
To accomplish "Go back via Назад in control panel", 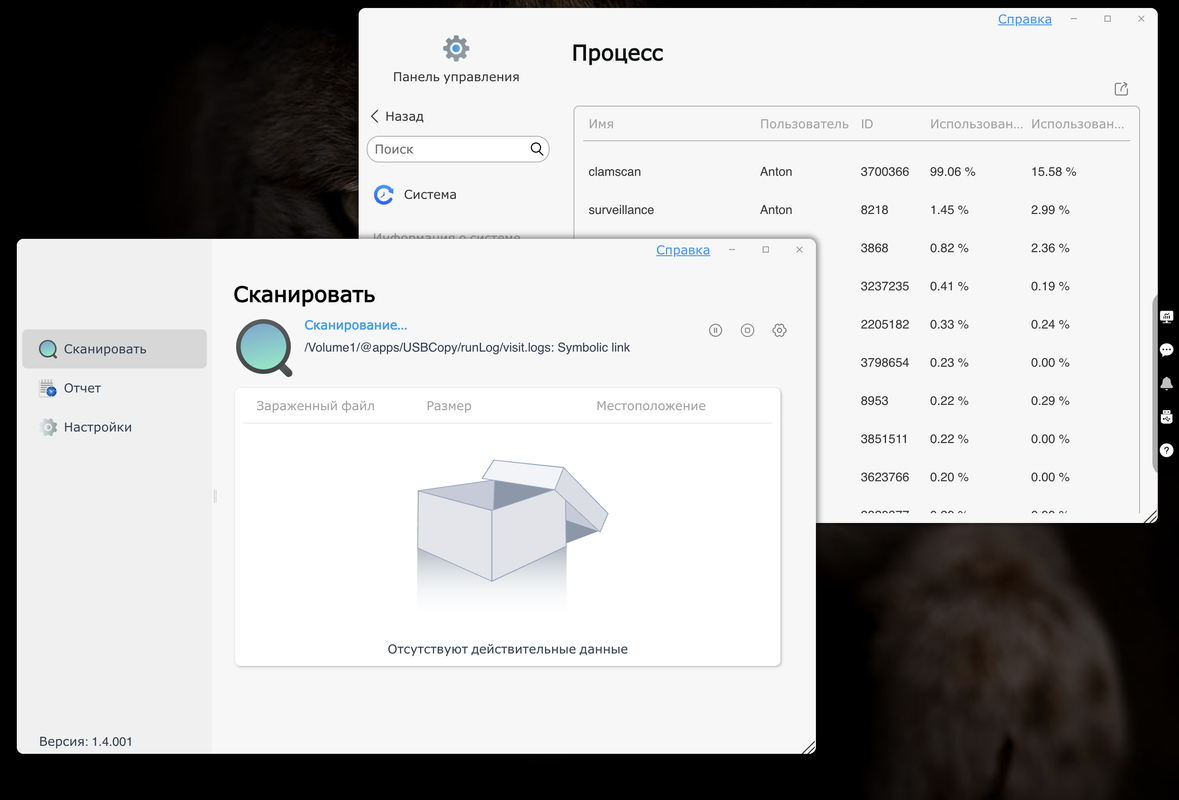I will coord(396,116).
